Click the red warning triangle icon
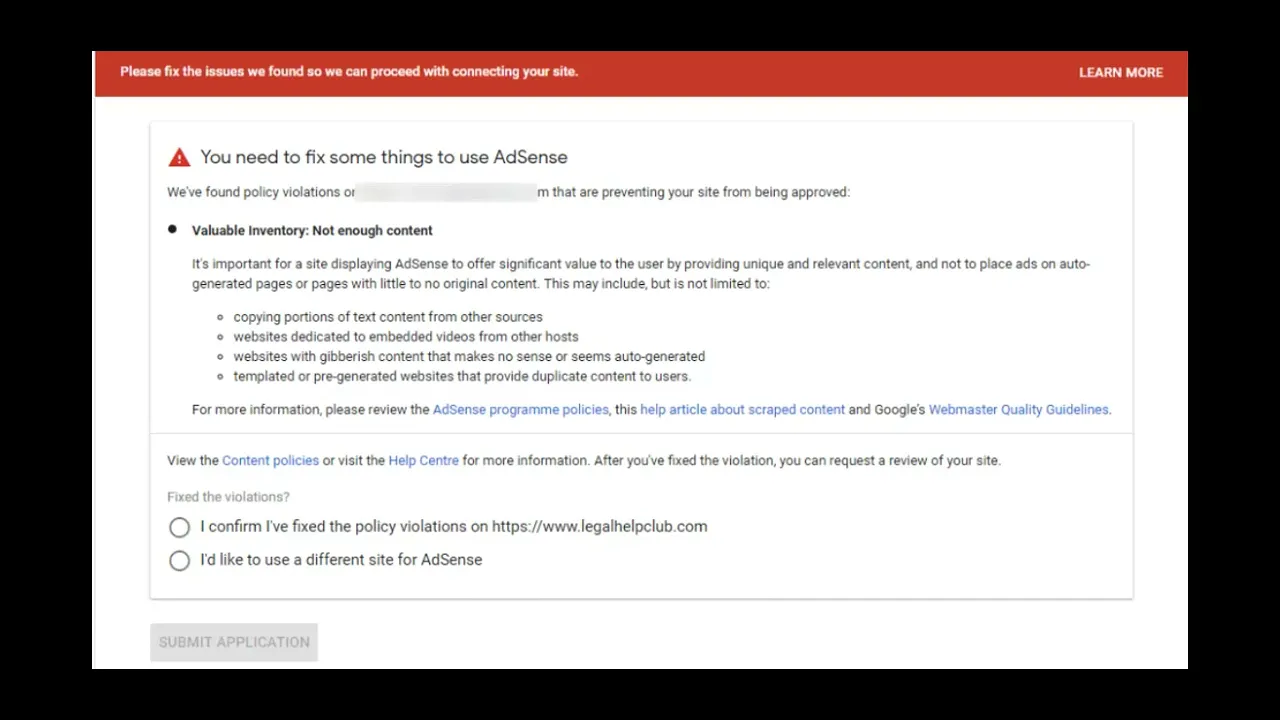The width and height of the screenshot is (1280, 720). click(x=179, y=157)
